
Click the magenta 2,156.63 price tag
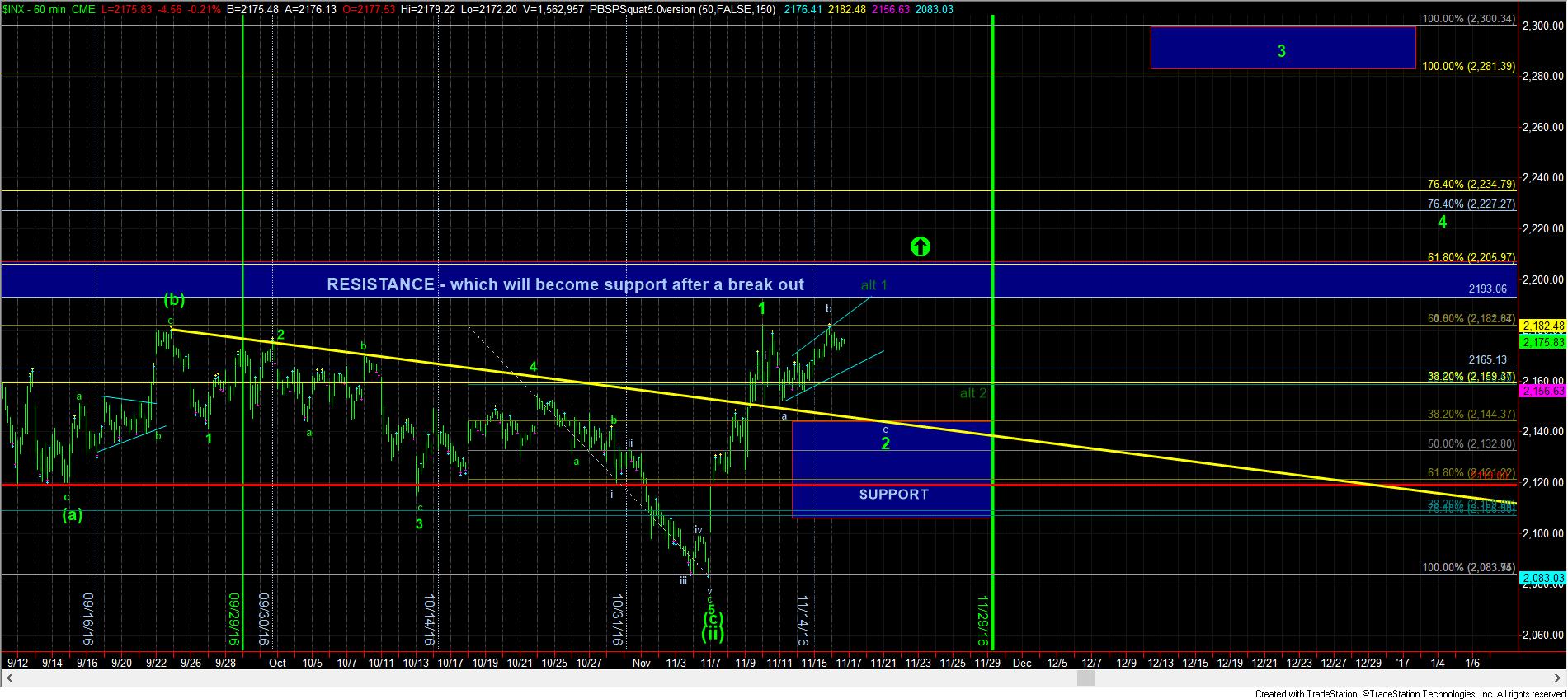tap(1542, 391)
